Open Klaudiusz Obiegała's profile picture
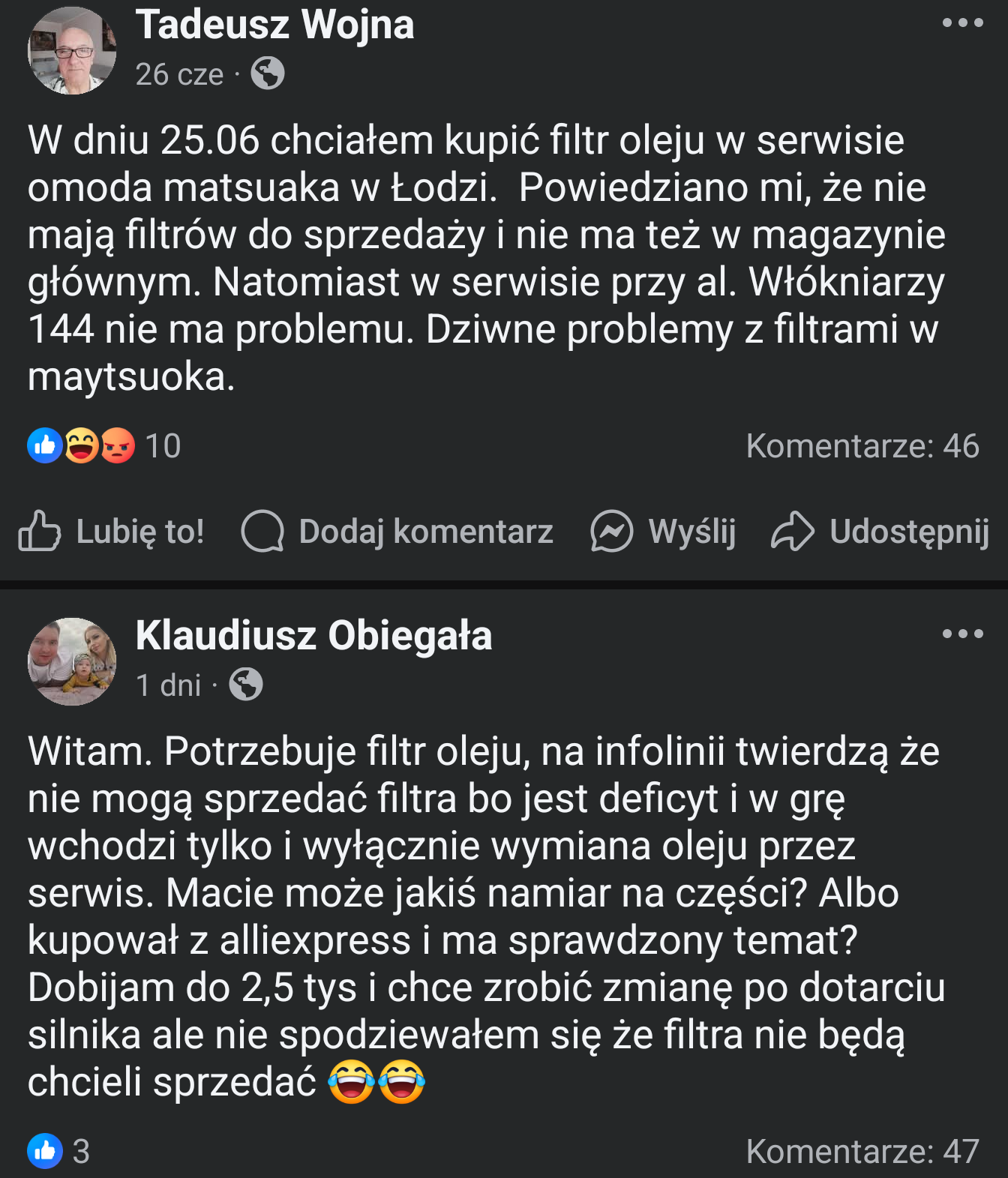Screen dimensions: 1008x1178 (72, 661)
